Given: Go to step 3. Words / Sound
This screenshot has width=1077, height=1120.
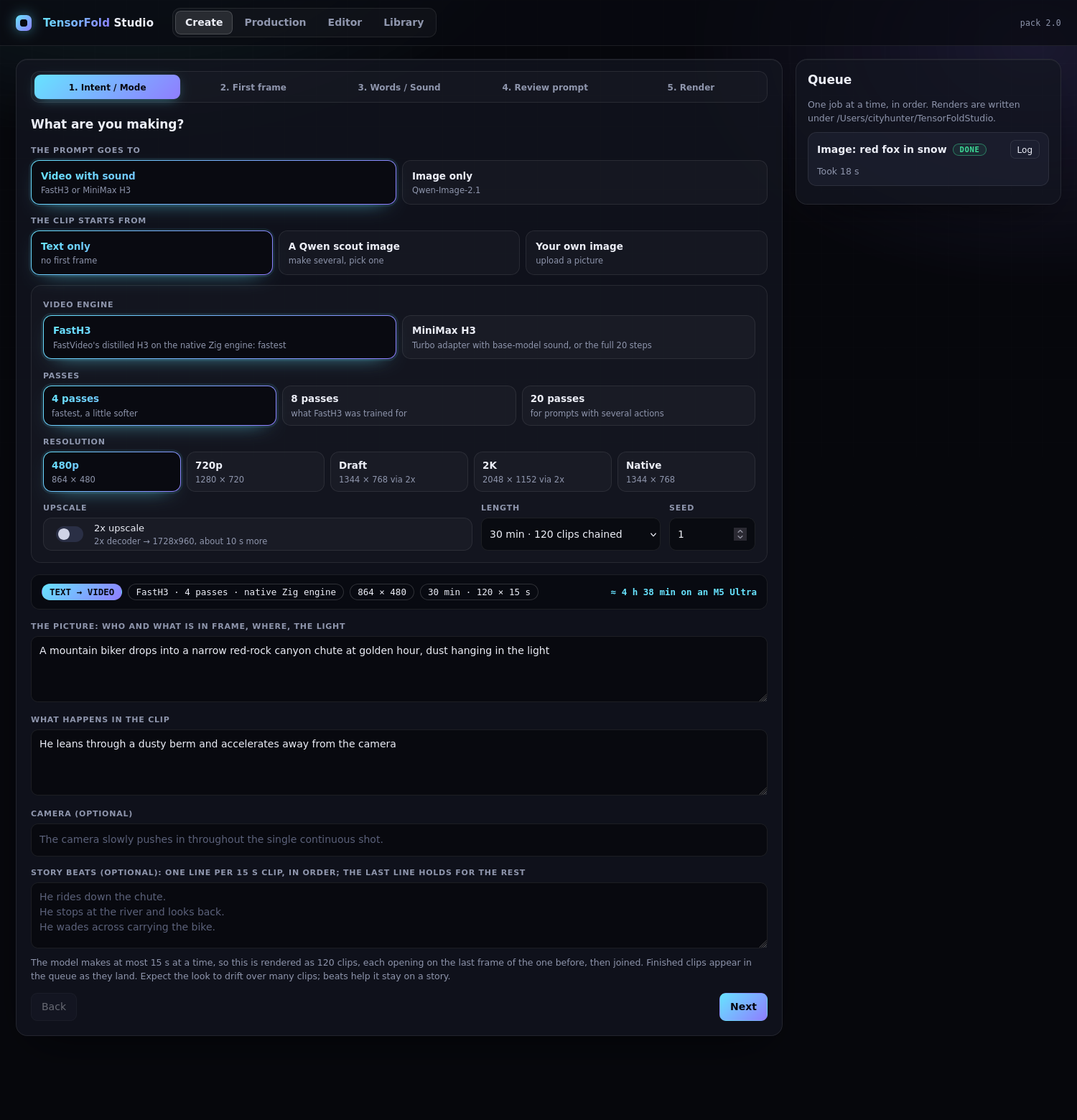Looking at the screenshot, I should coord(399,87).
